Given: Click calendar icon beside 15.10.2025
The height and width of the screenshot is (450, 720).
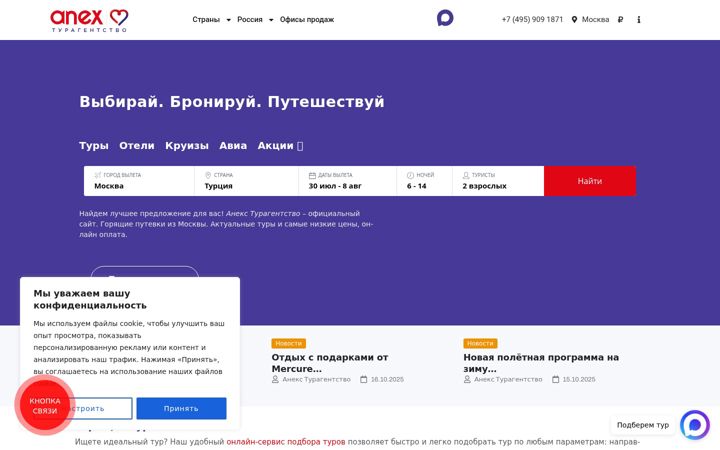Looking at the screenshot, I should point(556,379).
